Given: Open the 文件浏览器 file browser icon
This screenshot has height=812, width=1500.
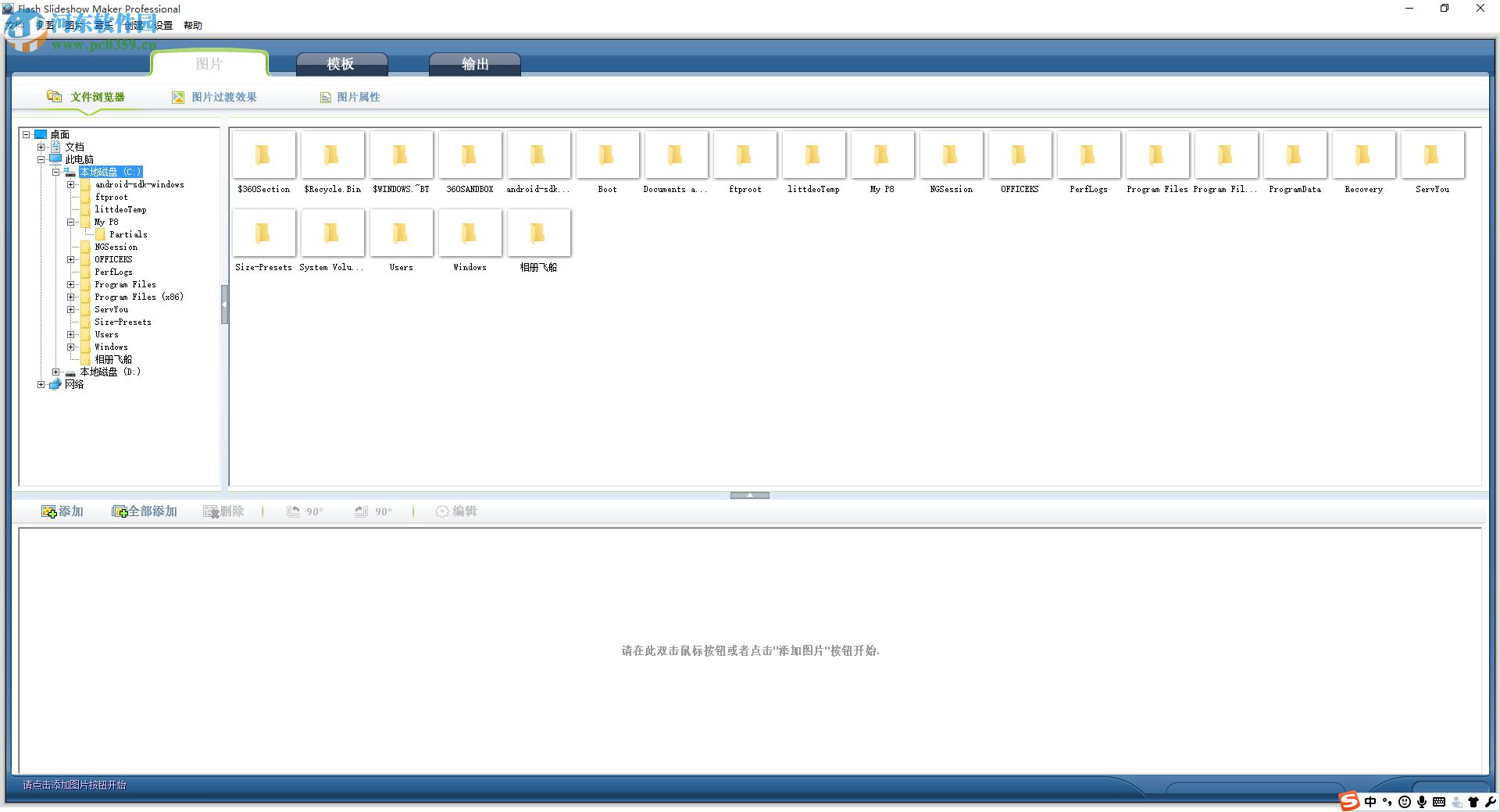Looking at the screenshot, I should [54, 96].
